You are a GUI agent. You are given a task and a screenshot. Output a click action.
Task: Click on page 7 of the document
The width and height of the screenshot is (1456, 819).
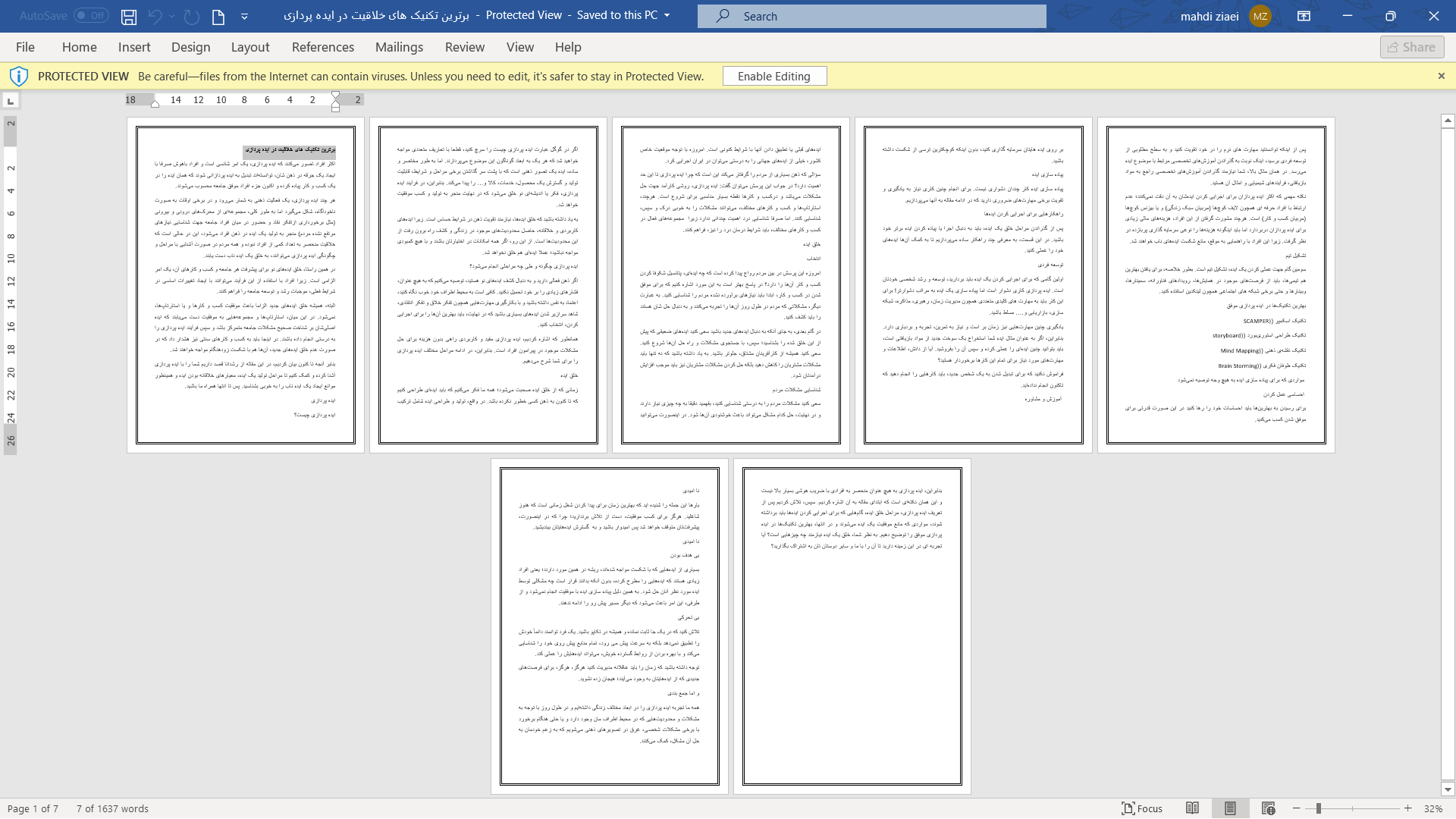[852, 626]
